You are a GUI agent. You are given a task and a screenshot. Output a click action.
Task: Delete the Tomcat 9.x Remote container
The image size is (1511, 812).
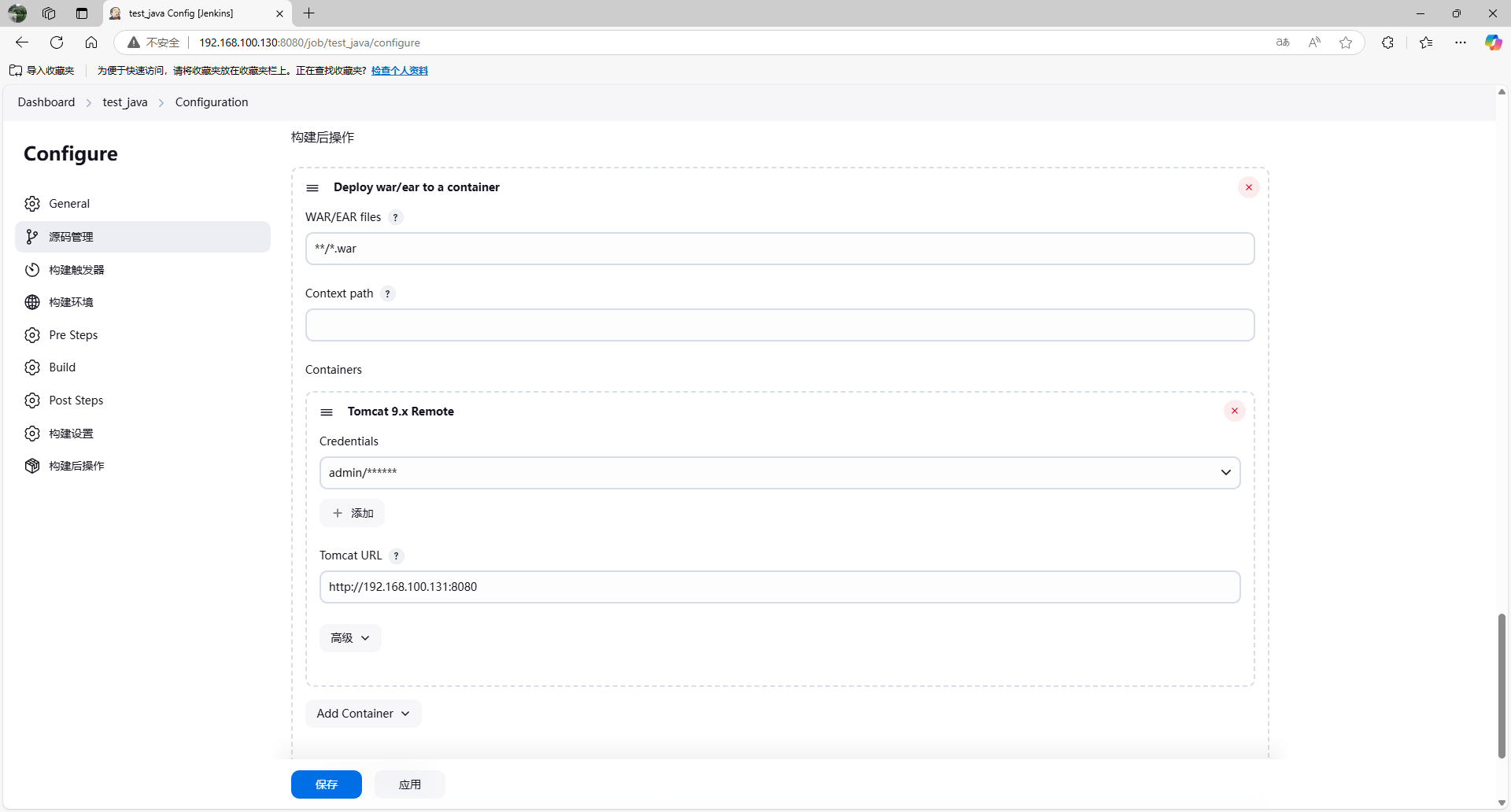1234,411
